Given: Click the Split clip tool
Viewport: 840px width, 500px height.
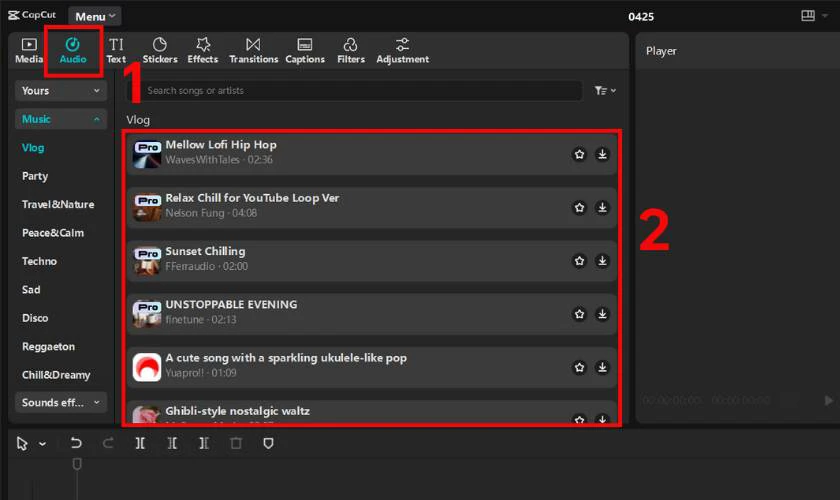Looking at the screenshot, I should 140,443.
